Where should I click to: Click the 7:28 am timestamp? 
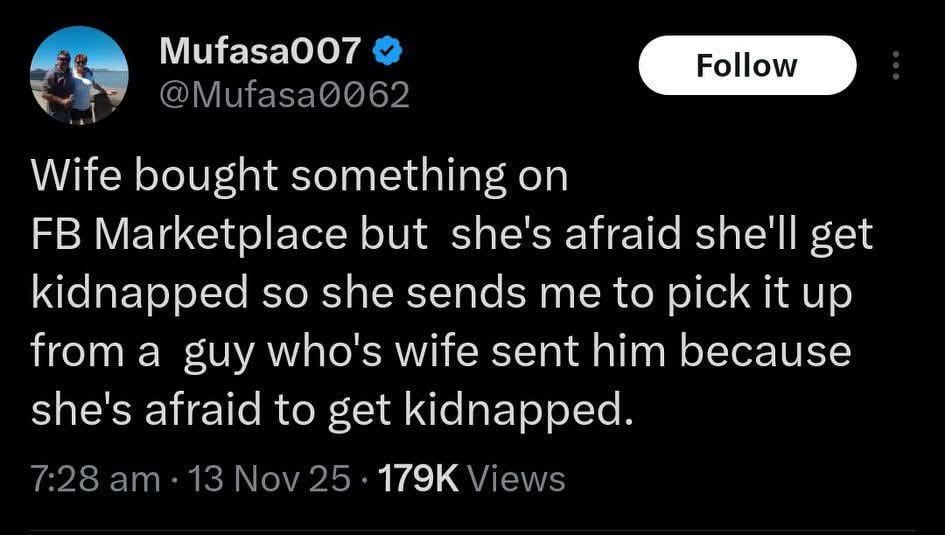point(95,478)
